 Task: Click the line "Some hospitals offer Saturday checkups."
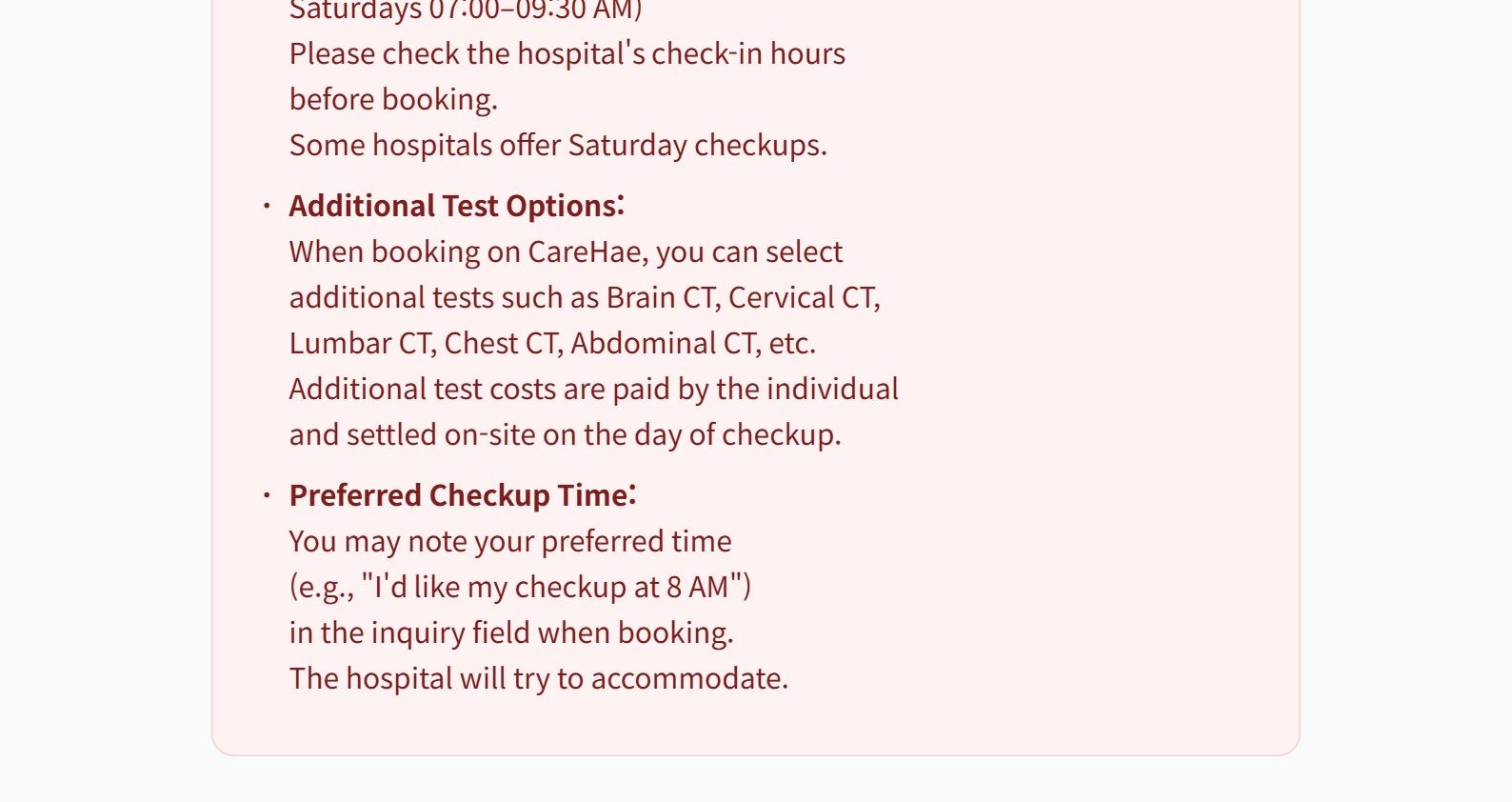[x=558, y=145]
